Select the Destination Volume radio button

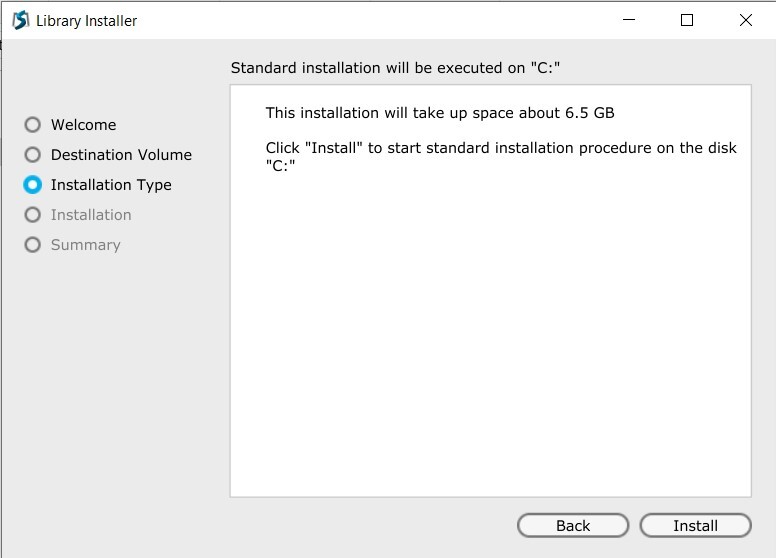tap(33, 155)
